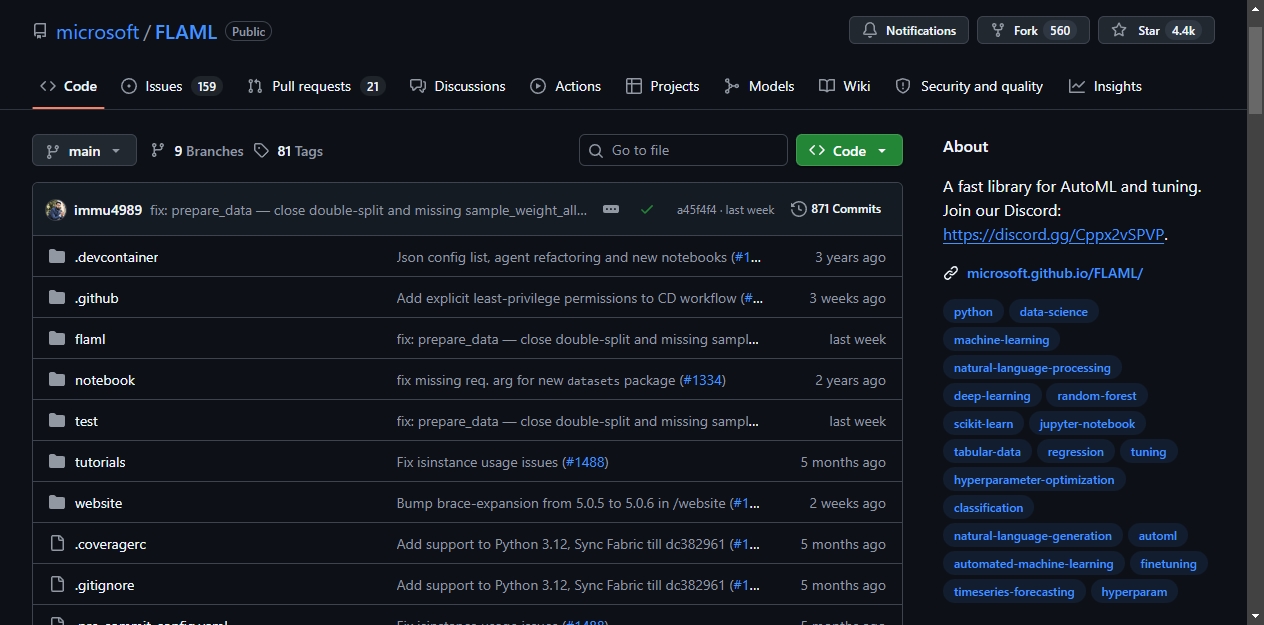The width and height of the screenshot is (1264, 625).
Task: Select the timeseries-forecasting topic tag
Action: click(1014, 592)
